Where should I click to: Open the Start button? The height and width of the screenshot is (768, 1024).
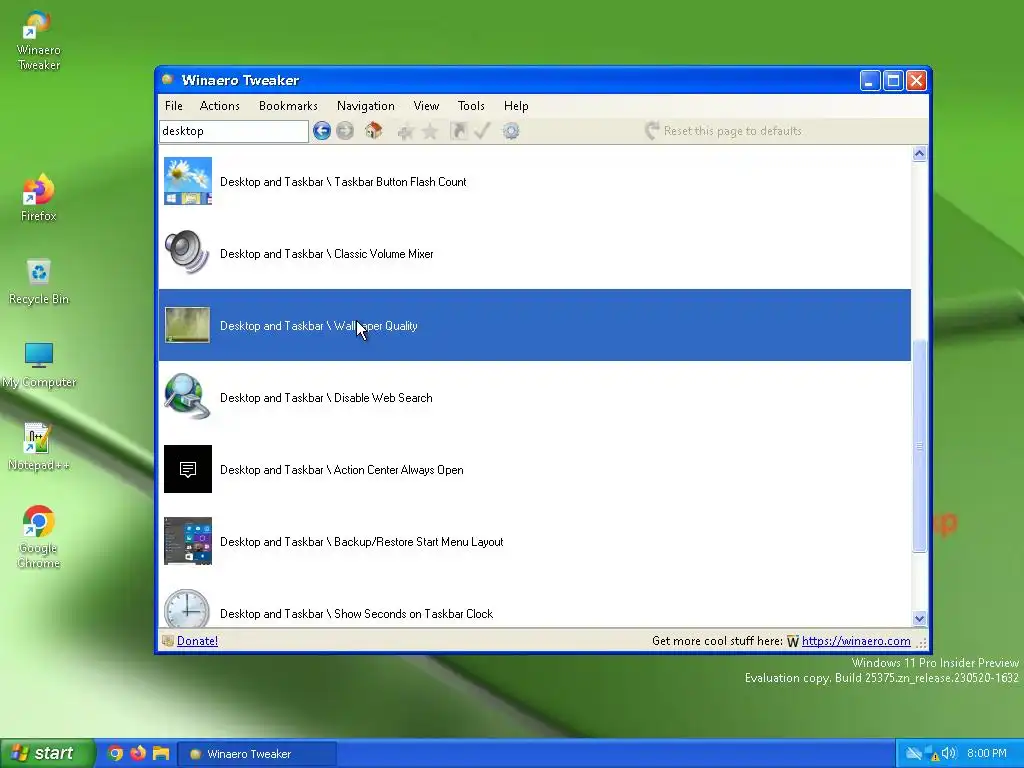[47, 753]
